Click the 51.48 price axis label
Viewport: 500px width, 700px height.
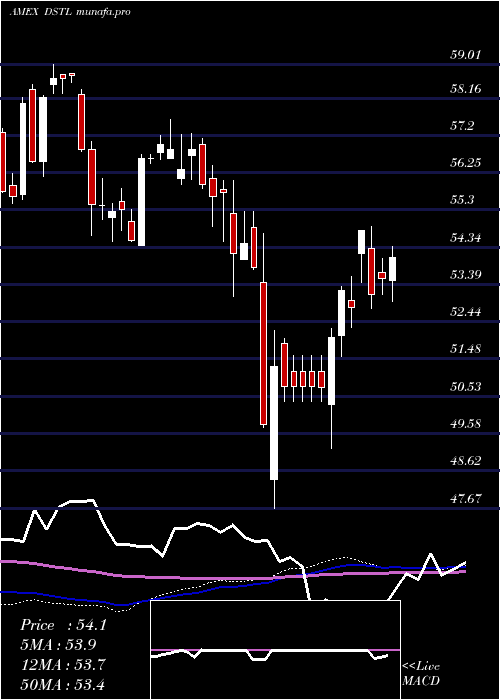point(465,349)
